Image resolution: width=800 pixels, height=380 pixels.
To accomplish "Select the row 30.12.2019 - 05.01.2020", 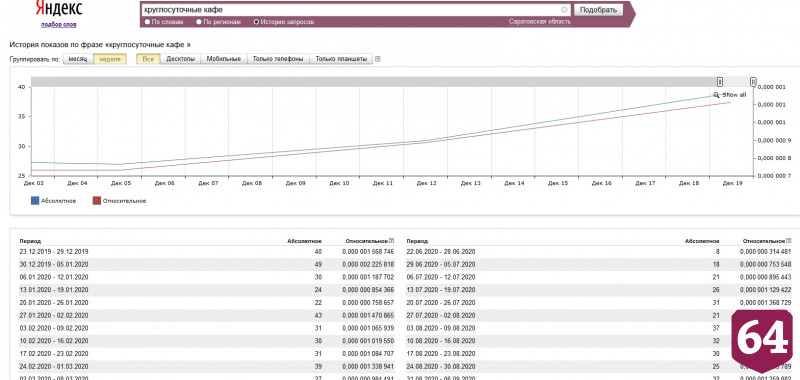I will pyautogui.click(x=207, y=264).
